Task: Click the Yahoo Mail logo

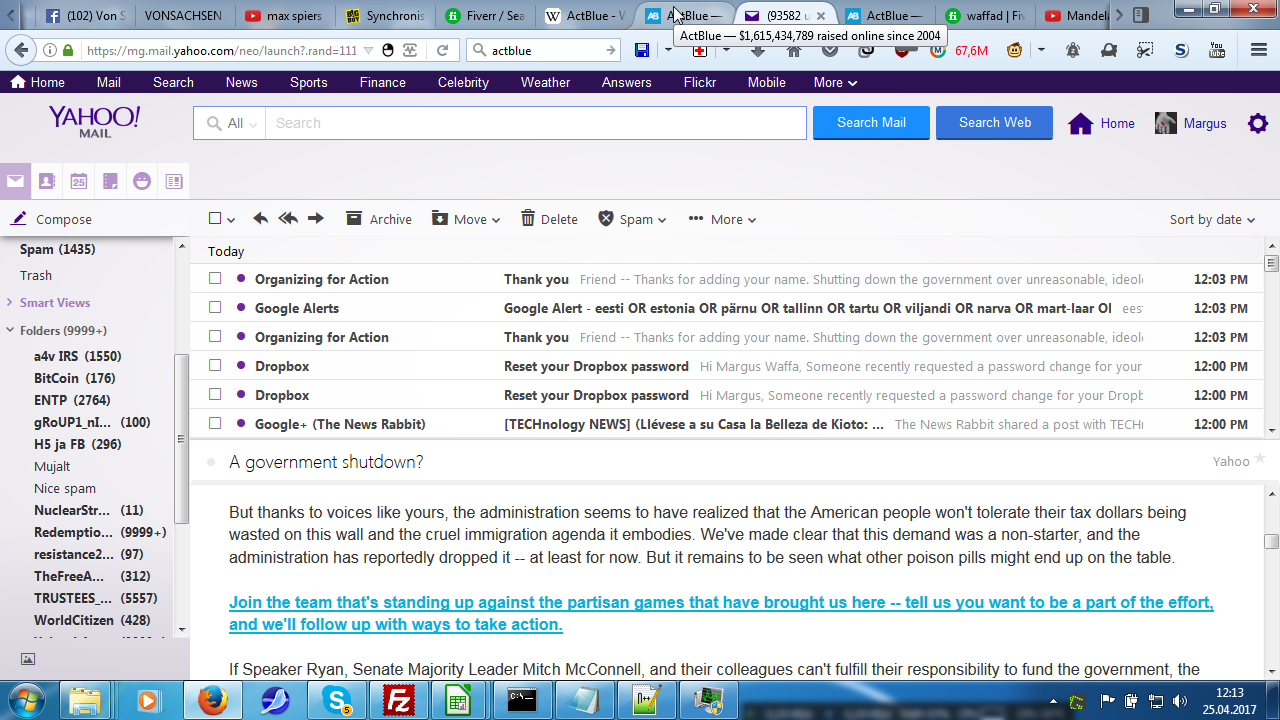Action: click(x=94, y=121)
